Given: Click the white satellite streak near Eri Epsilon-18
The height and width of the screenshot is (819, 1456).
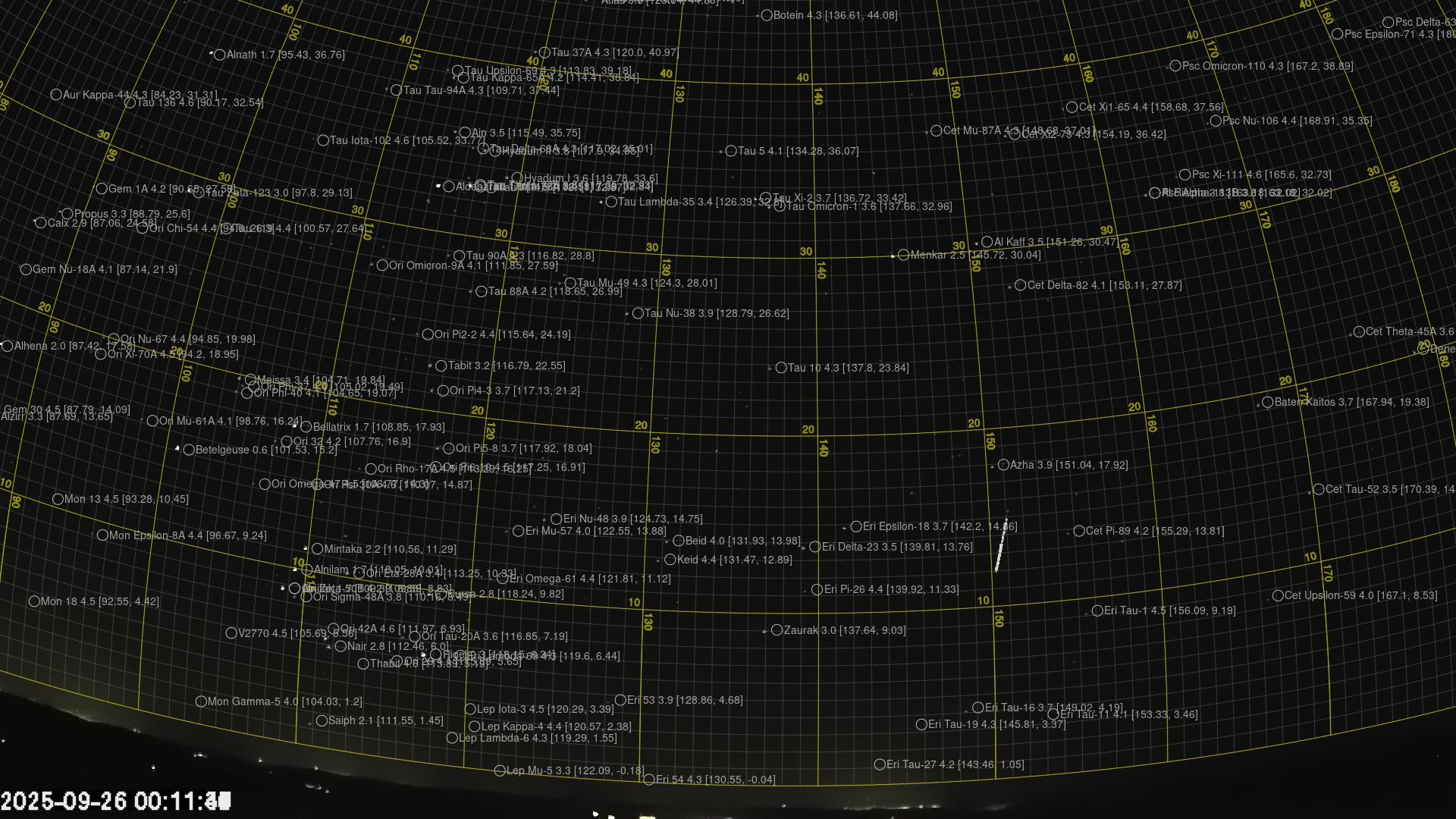Looking at the screenshot, I should click(1001, 546).
